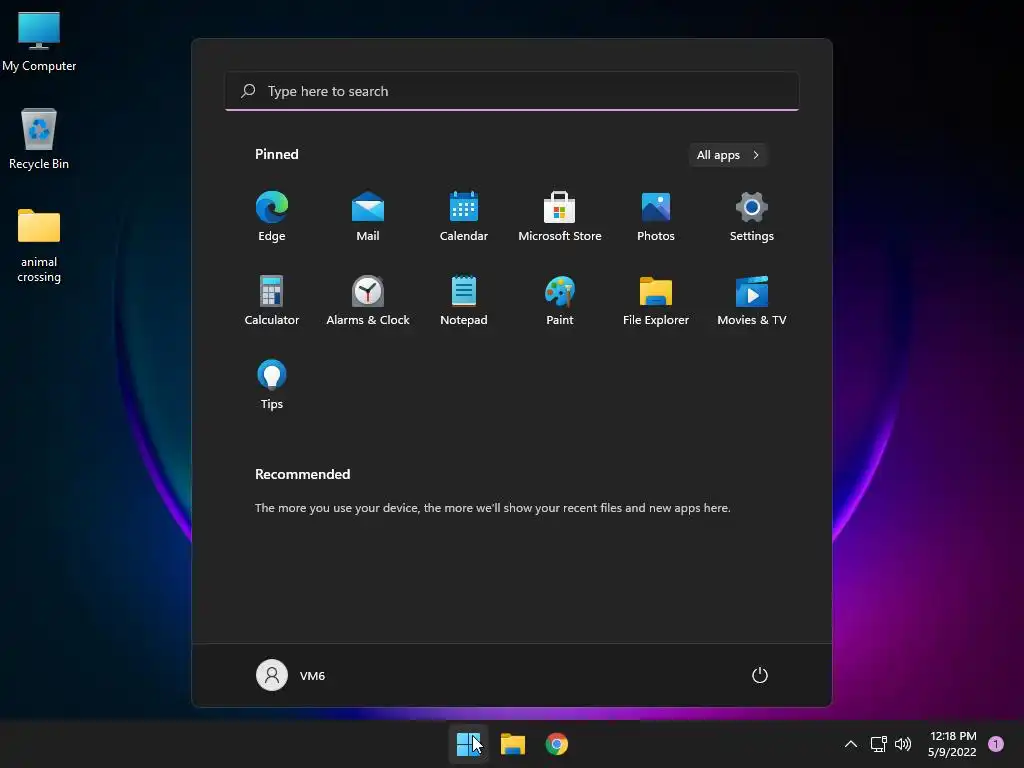Focus the Type here to search box
Screen dimensions: 1024x768
(x=512, y=91)
